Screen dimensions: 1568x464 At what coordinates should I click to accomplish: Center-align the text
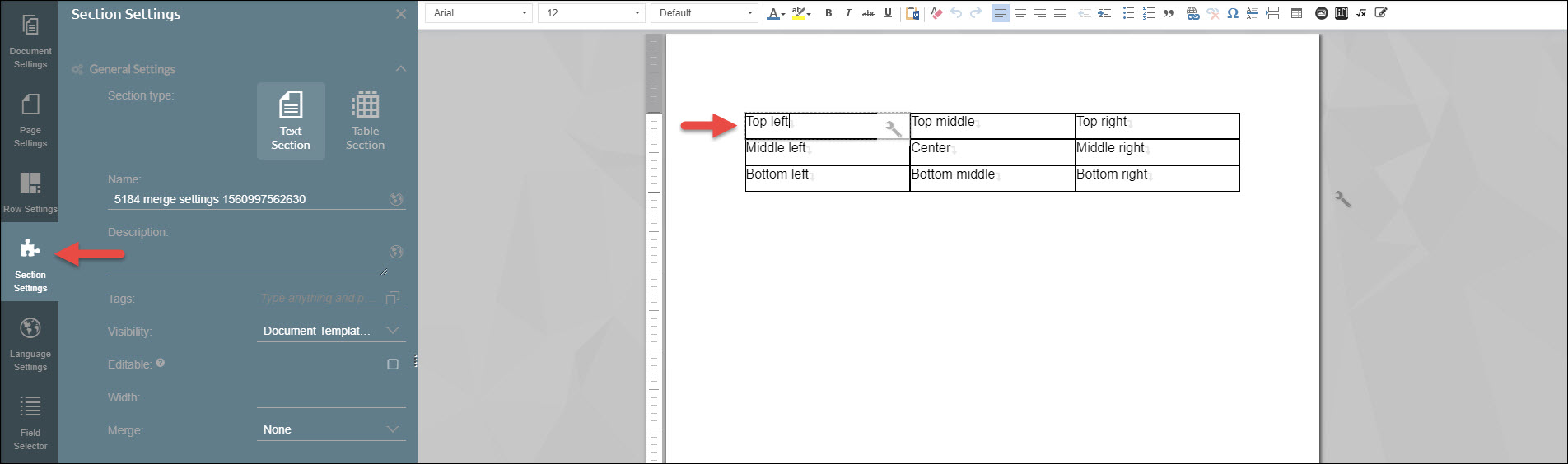(x=1020, y=13)
